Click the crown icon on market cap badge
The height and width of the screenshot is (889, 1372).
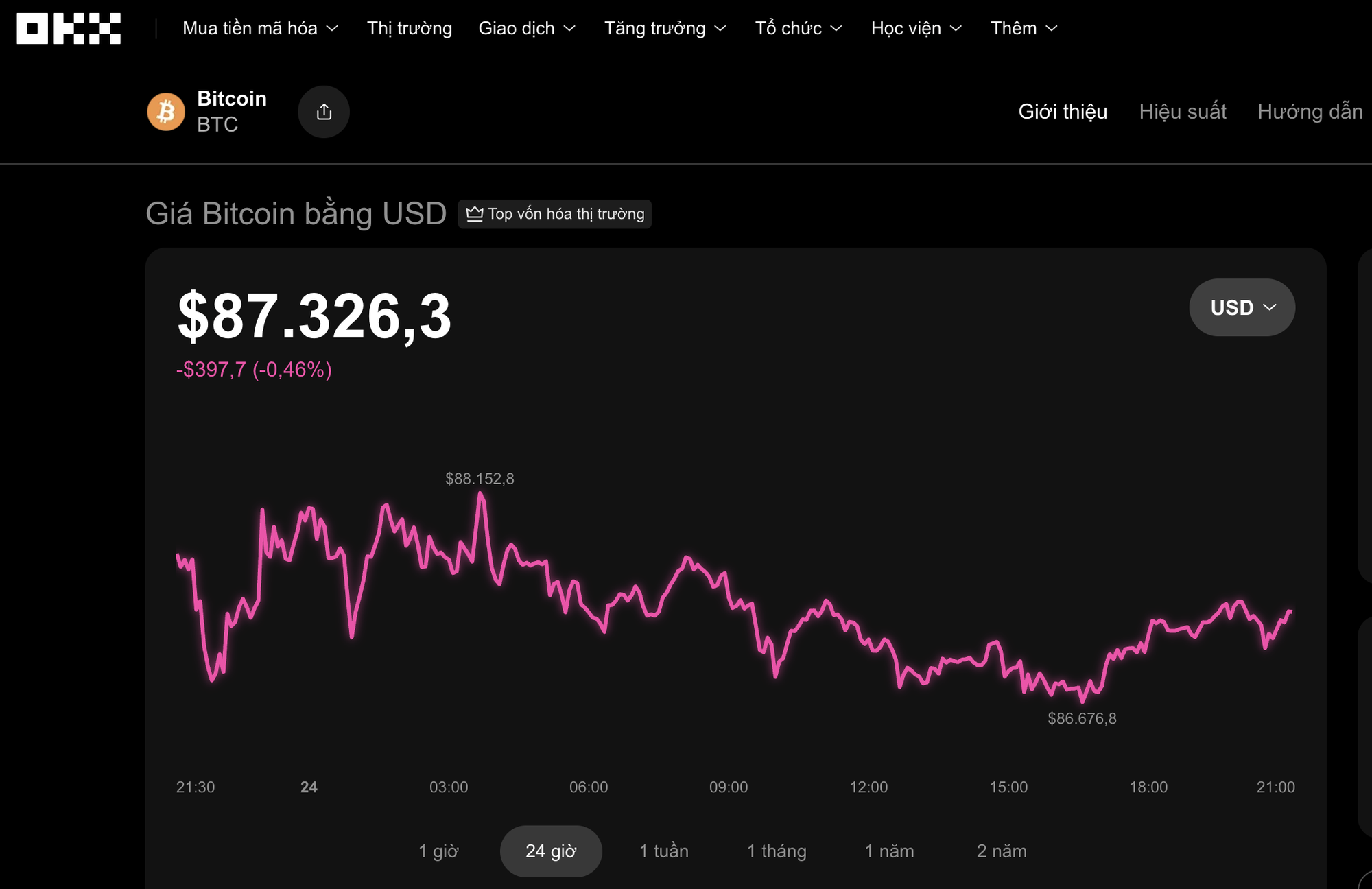point(475,214)
